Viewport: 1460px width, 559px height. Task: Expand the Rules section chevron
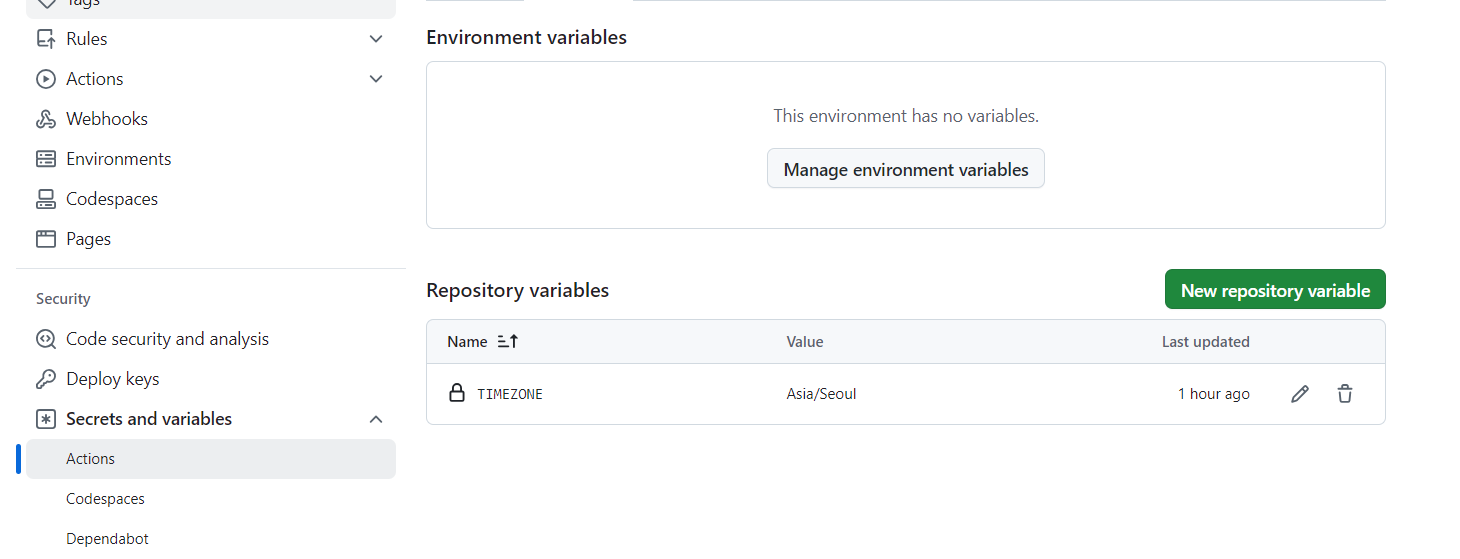[x=376, y=39]
